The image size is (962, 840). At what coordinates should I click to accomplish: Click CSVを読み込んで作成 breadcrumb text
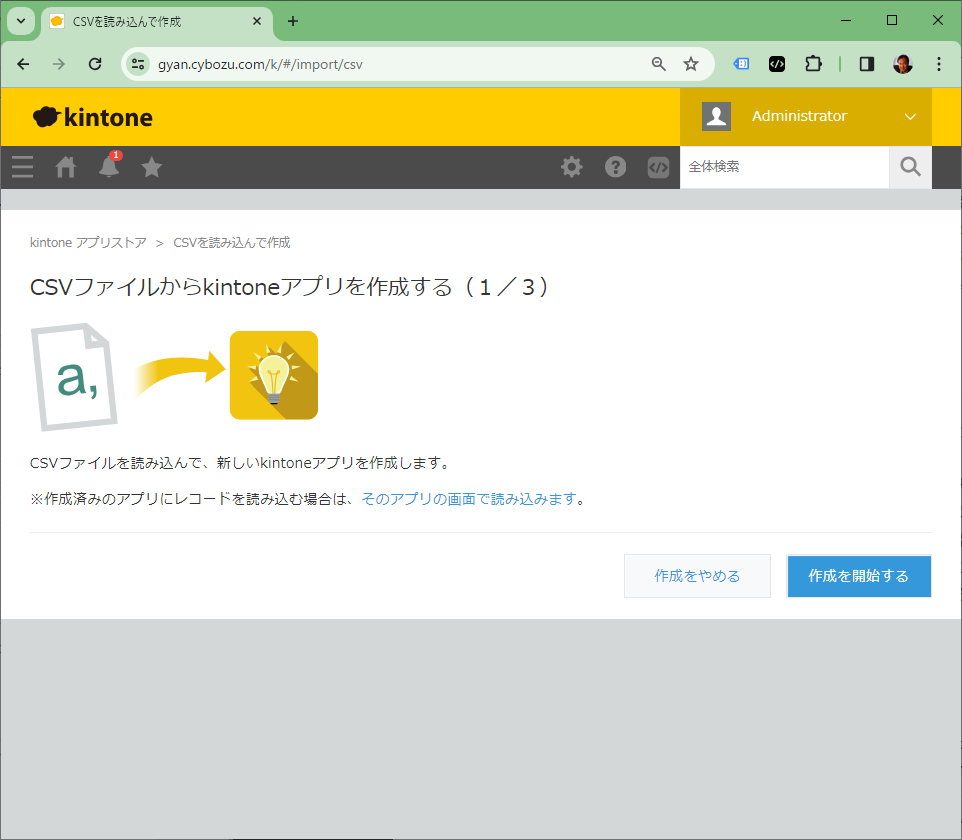click(x=231, y=243)
